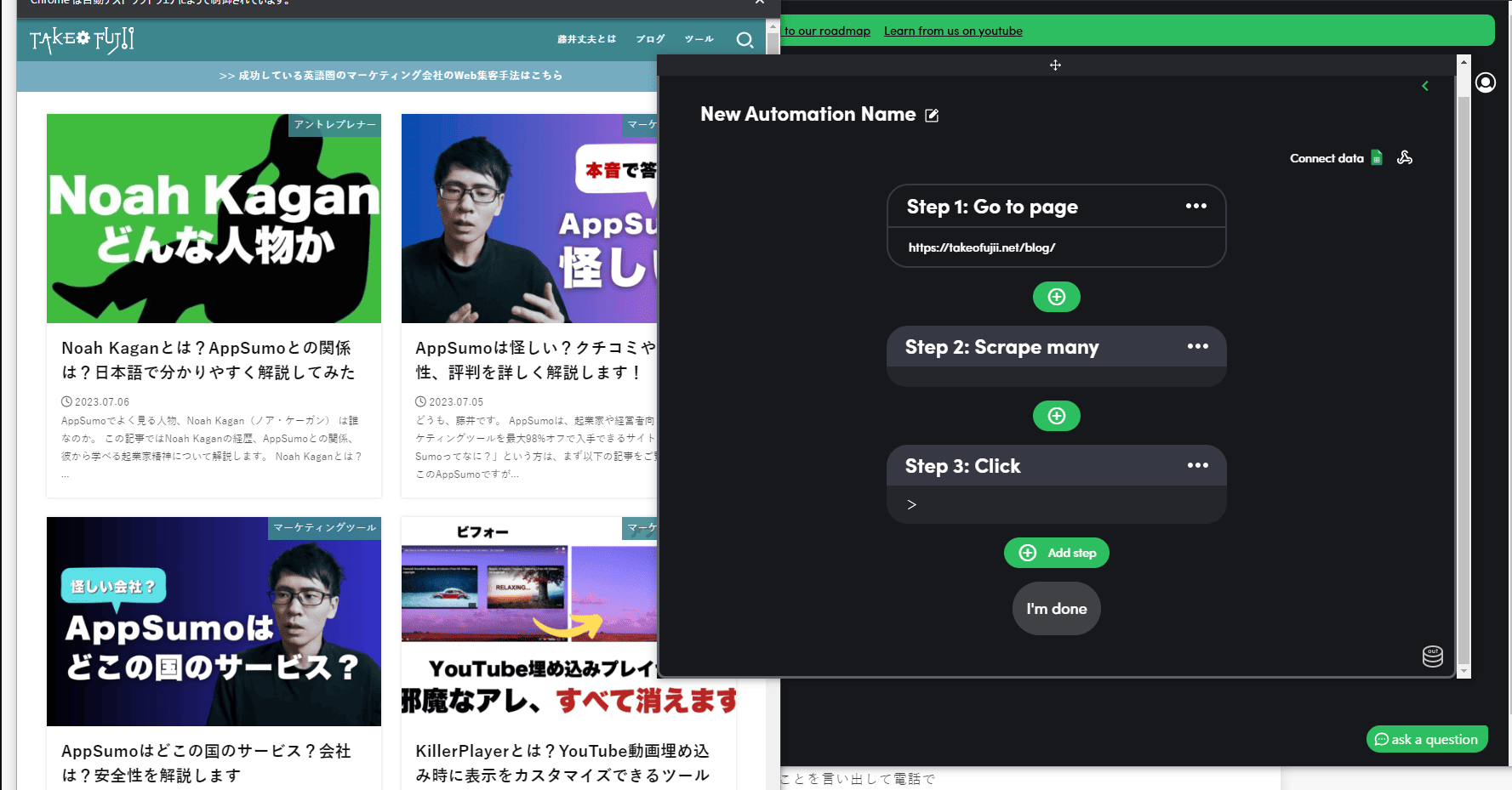Screen dimensions: 1512x790
Task: Open Step 1 three-dot options menu
Action: [x=1196, y=206]
